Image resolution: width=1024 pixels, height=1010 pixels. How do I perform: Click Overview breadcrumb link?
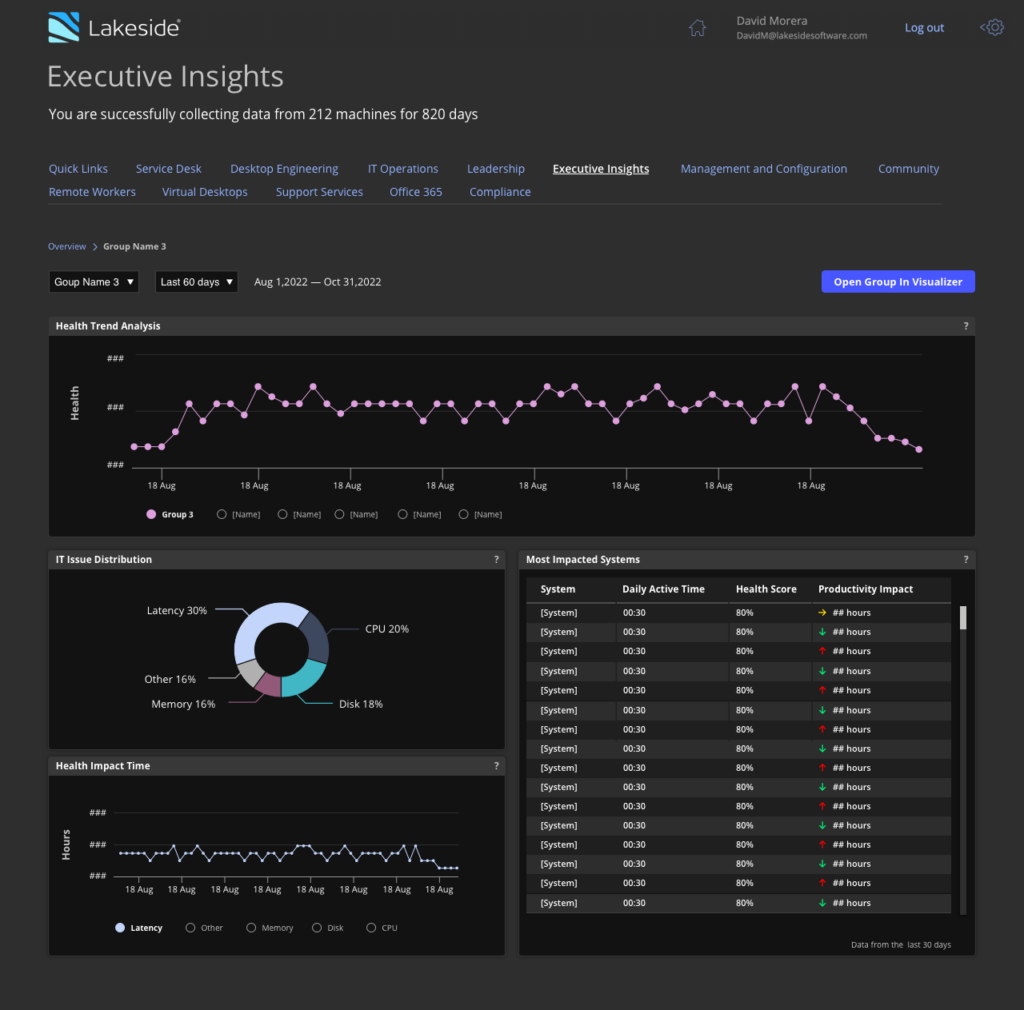coord(67,247)
